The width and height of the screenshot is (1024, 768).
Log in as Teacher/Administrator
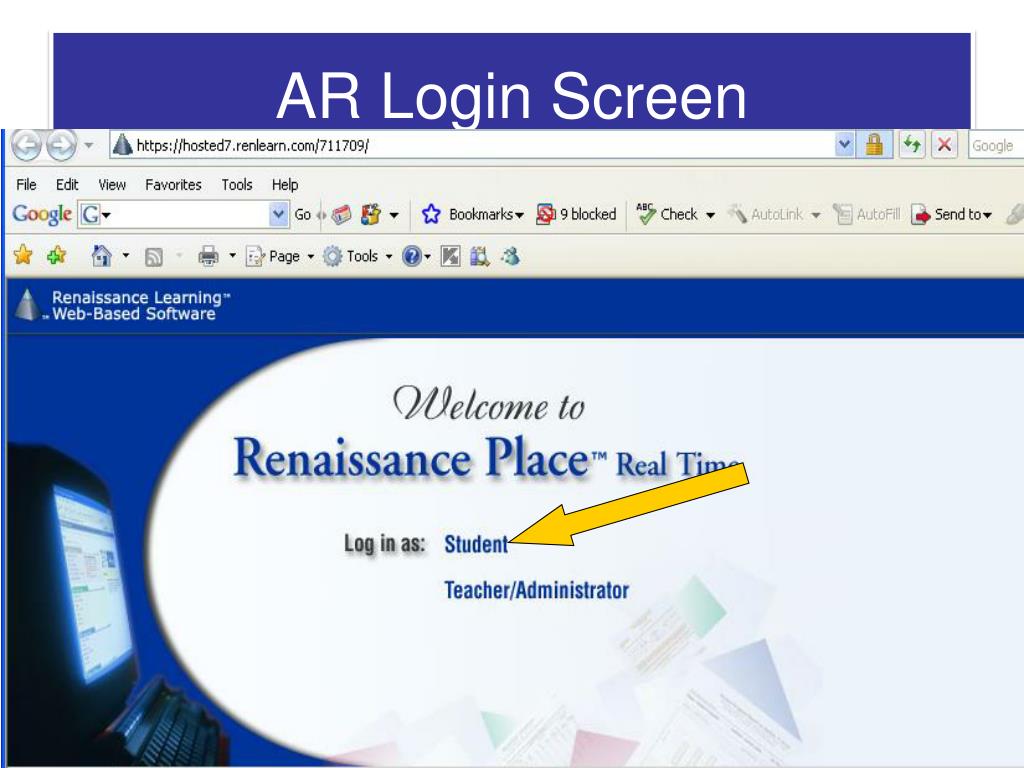(536, 588)
